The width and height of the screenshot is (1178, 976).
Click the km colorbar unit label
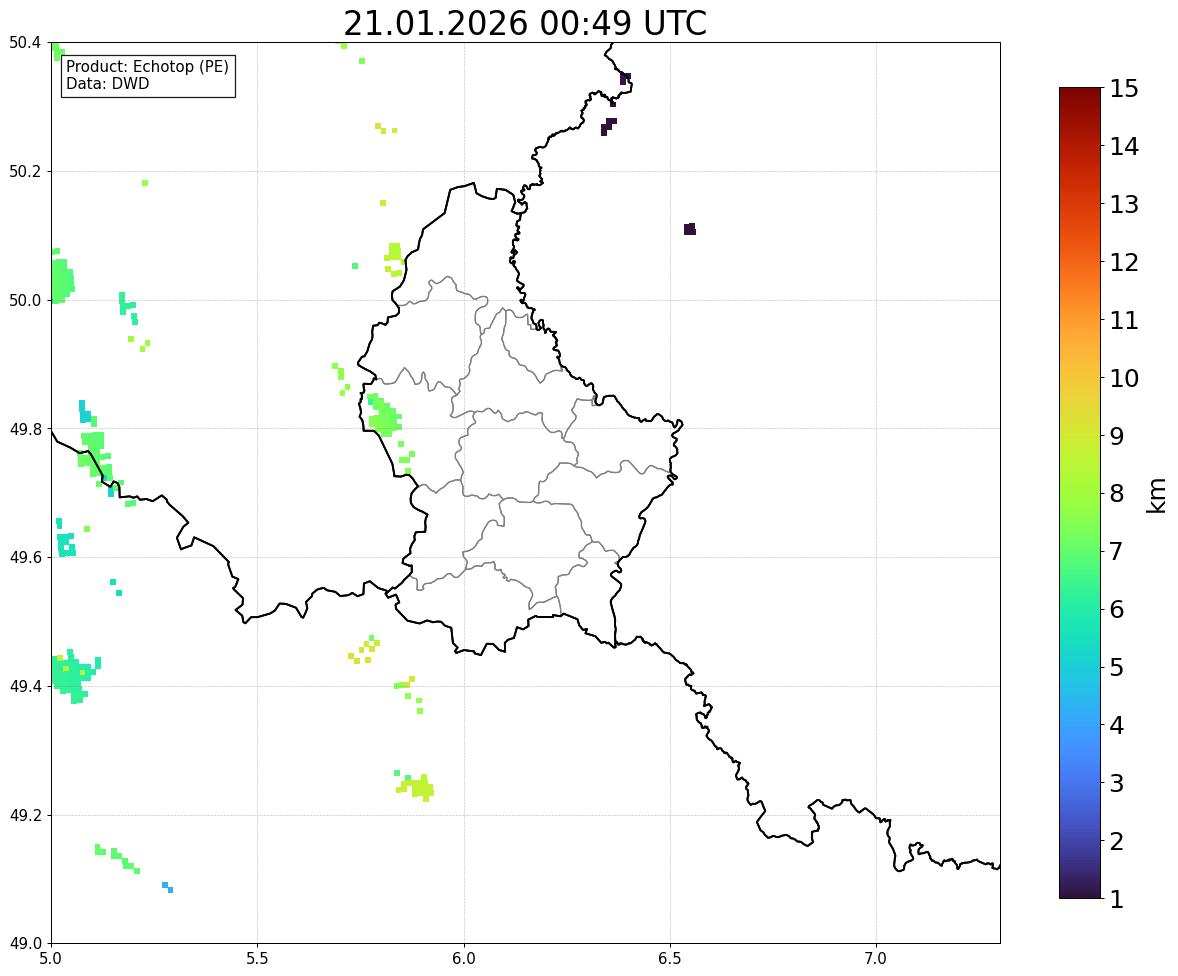[1156, 495]
